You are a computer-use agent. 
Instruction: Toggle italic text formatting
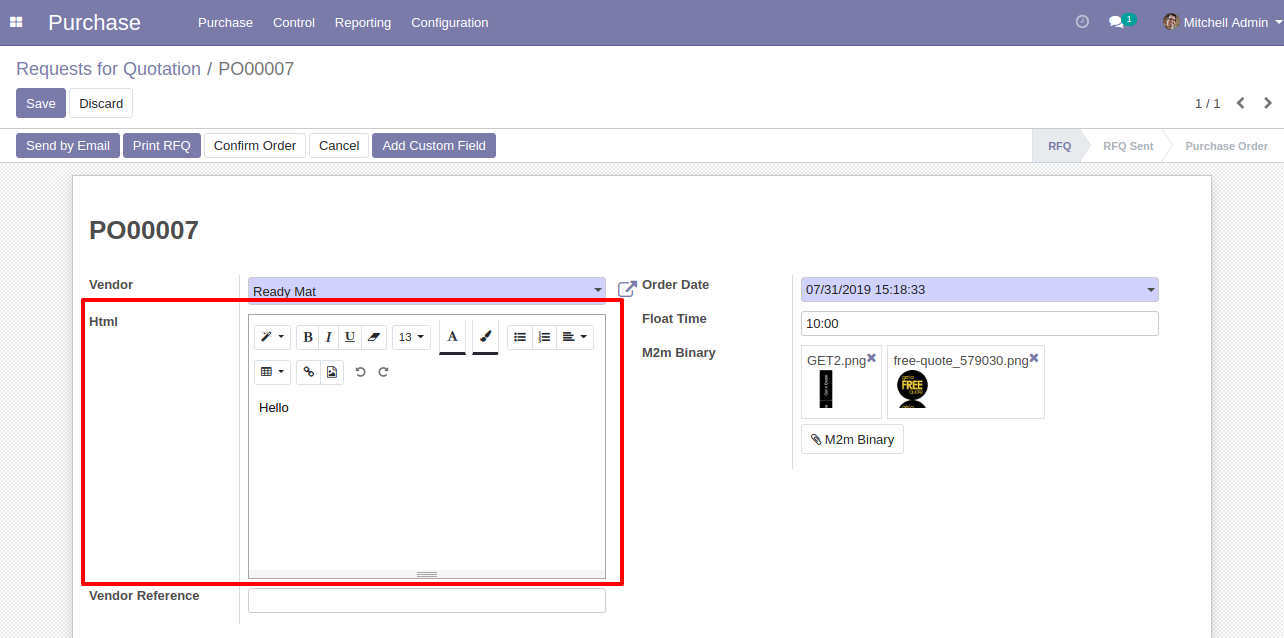tap(328, 337)
